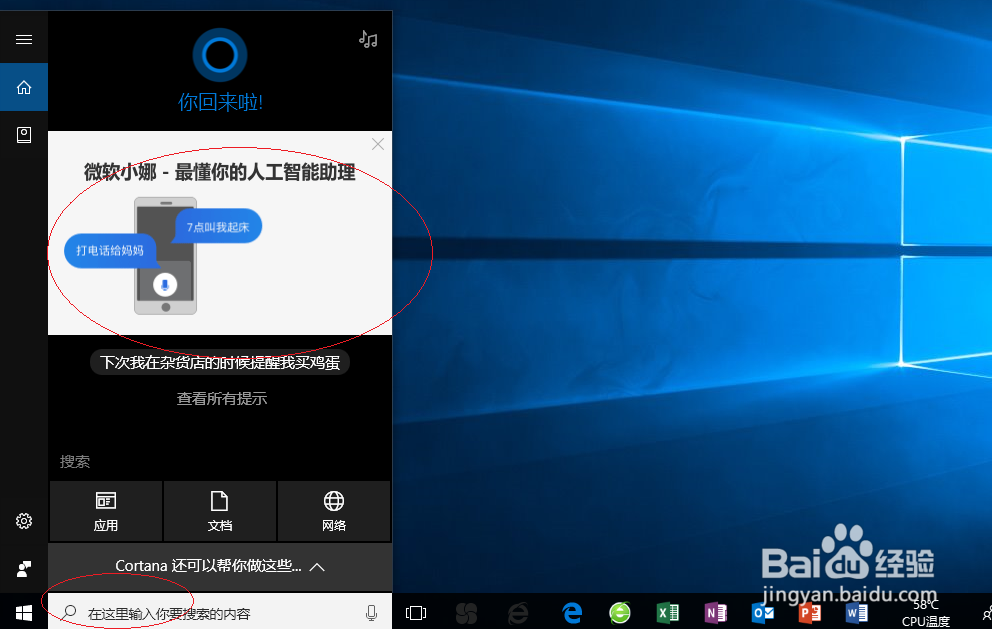Click the 搜索 section heading

pos(75,462)
